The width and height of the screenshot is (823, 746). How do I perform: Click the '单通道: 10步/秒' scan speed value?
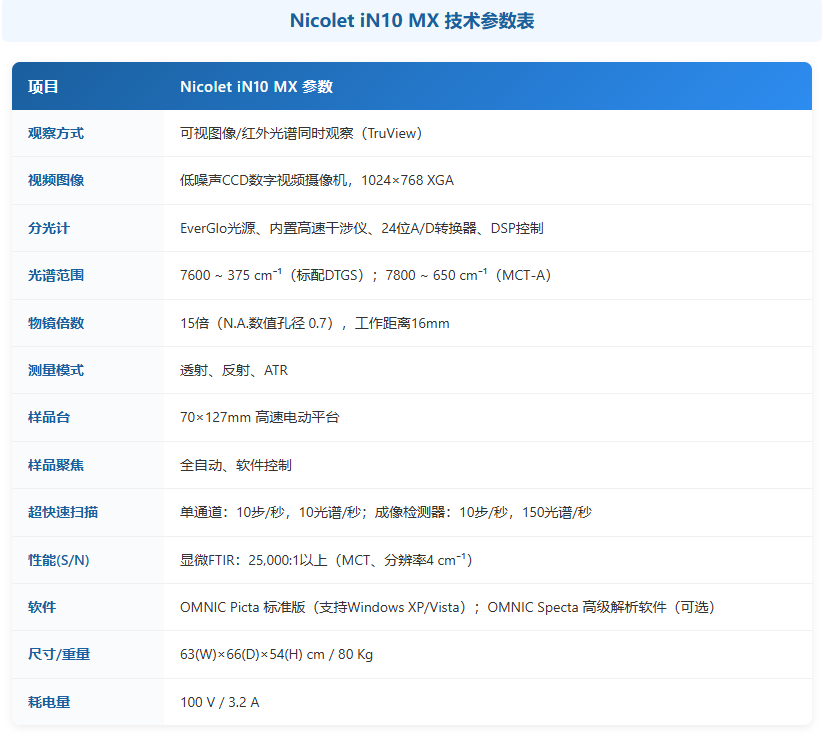click(386, 512)
